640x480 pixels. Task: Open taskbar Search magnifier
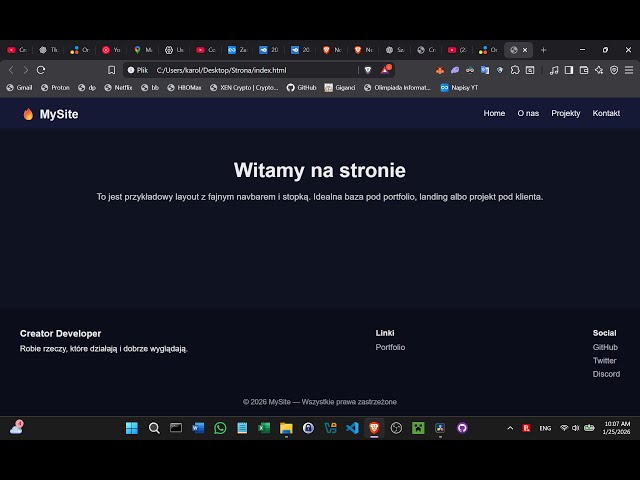coord(154,428)
